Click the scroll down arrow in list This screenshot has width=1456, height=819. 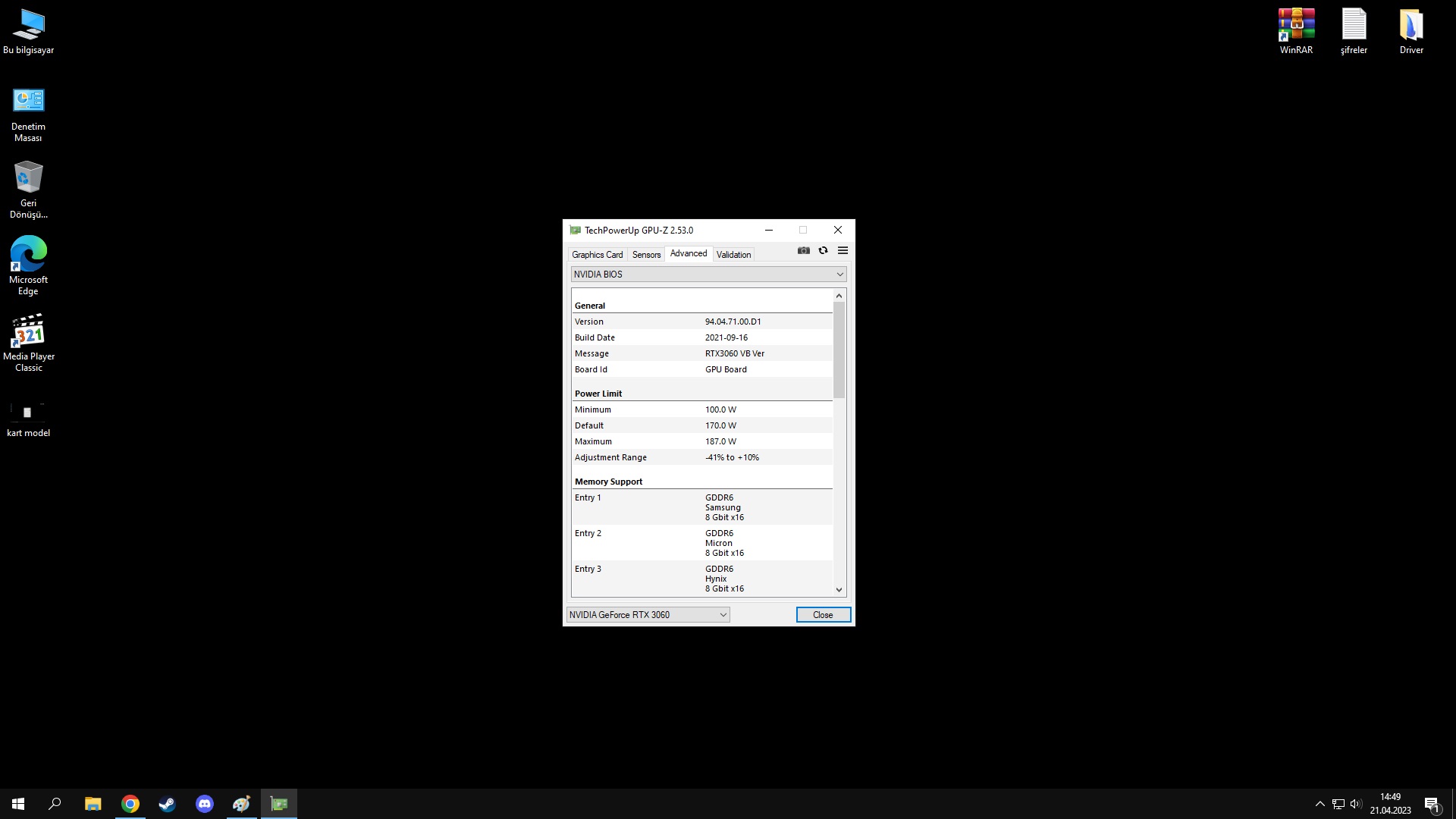pos(839,589)
